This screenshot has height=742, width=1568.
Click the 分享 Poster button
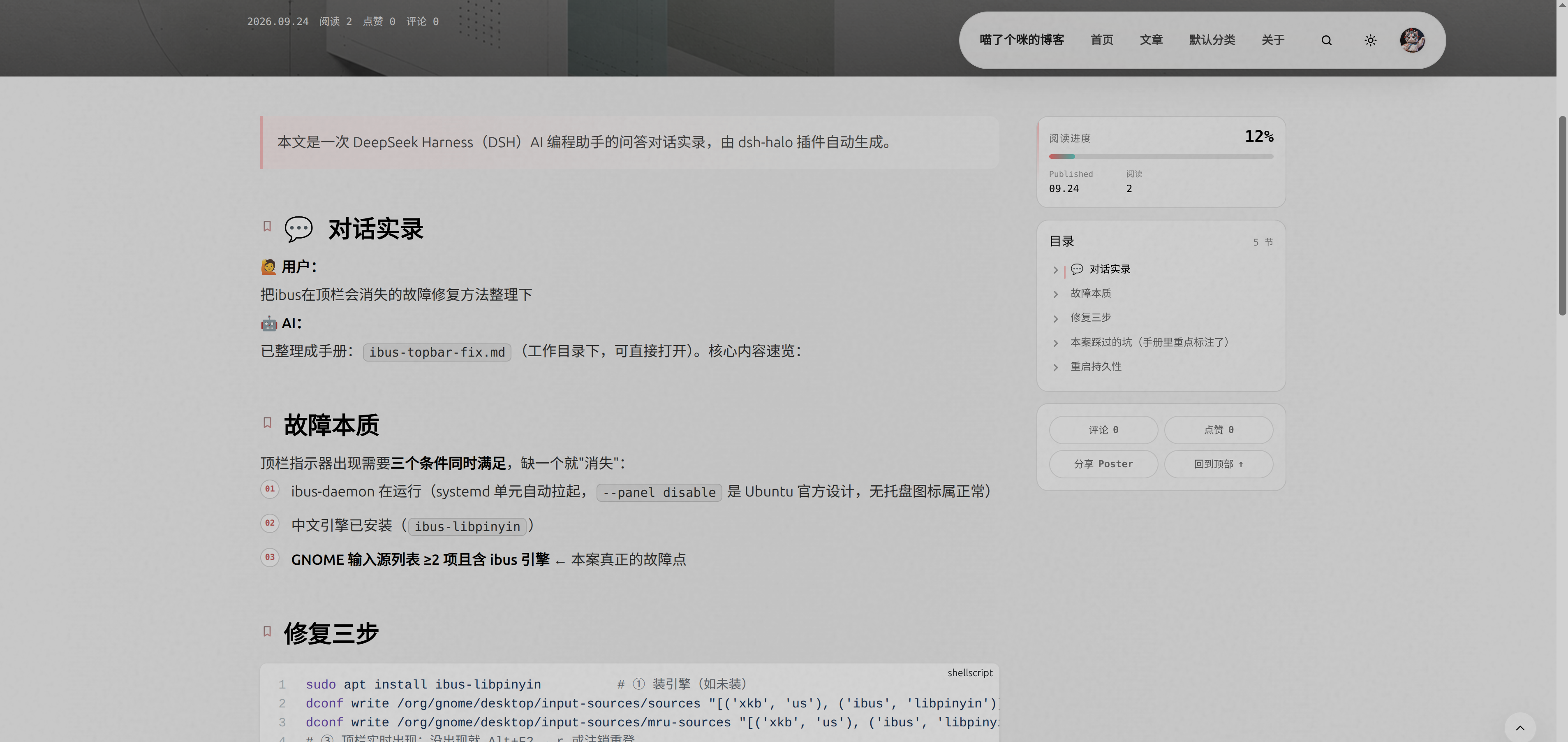click(x=1103, y=464)
